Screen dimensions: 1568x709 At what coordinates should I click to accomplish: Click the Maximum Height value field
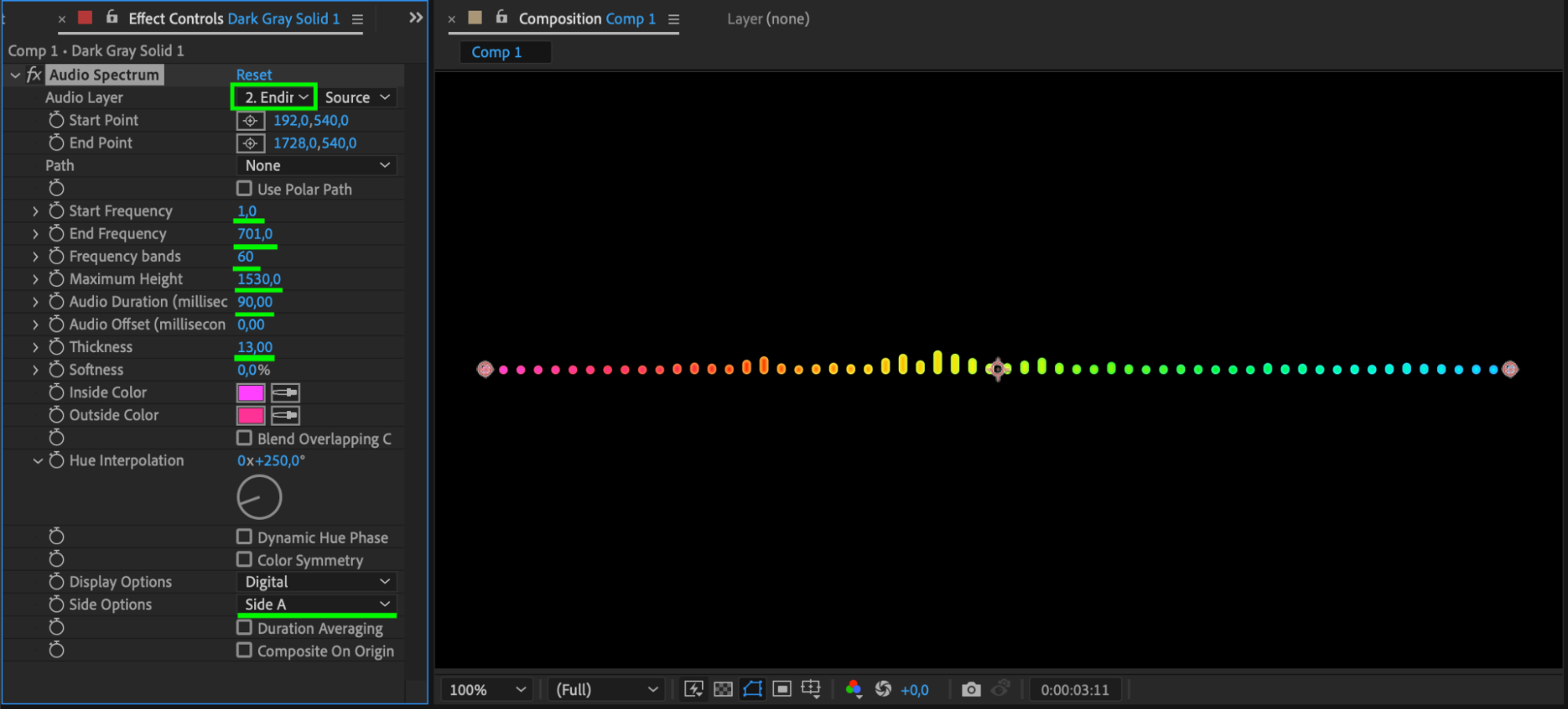coord(259,279)
